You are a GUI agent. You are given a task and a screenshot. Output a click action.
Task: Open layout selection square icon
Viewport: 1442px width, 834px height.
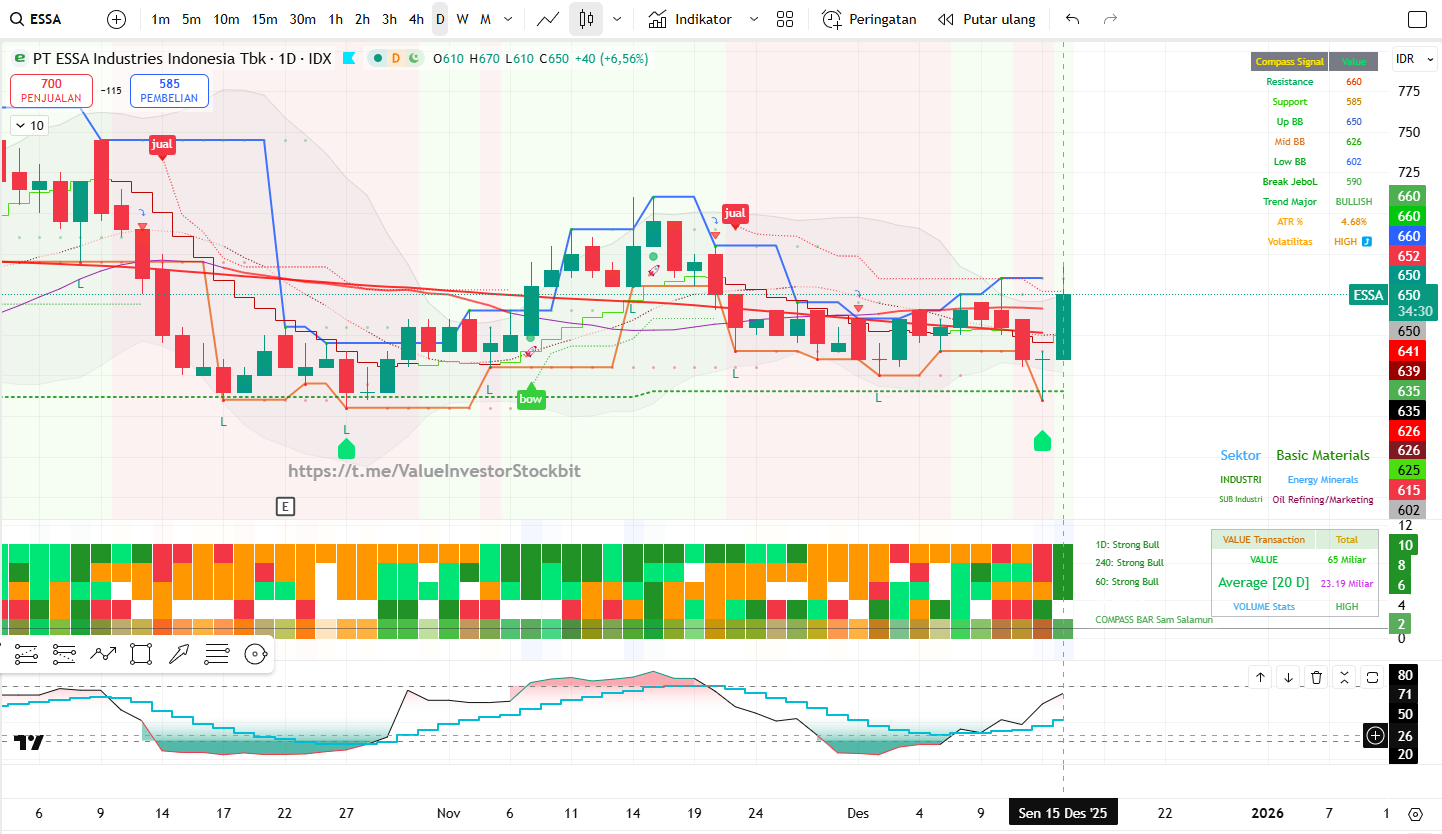1417,19
